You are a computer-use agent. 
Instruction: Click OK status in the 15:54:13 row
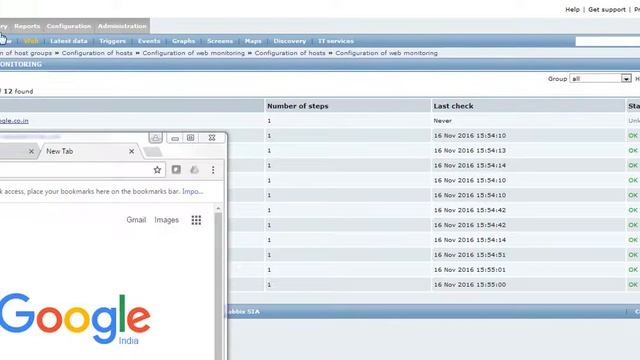coord(633,151)
